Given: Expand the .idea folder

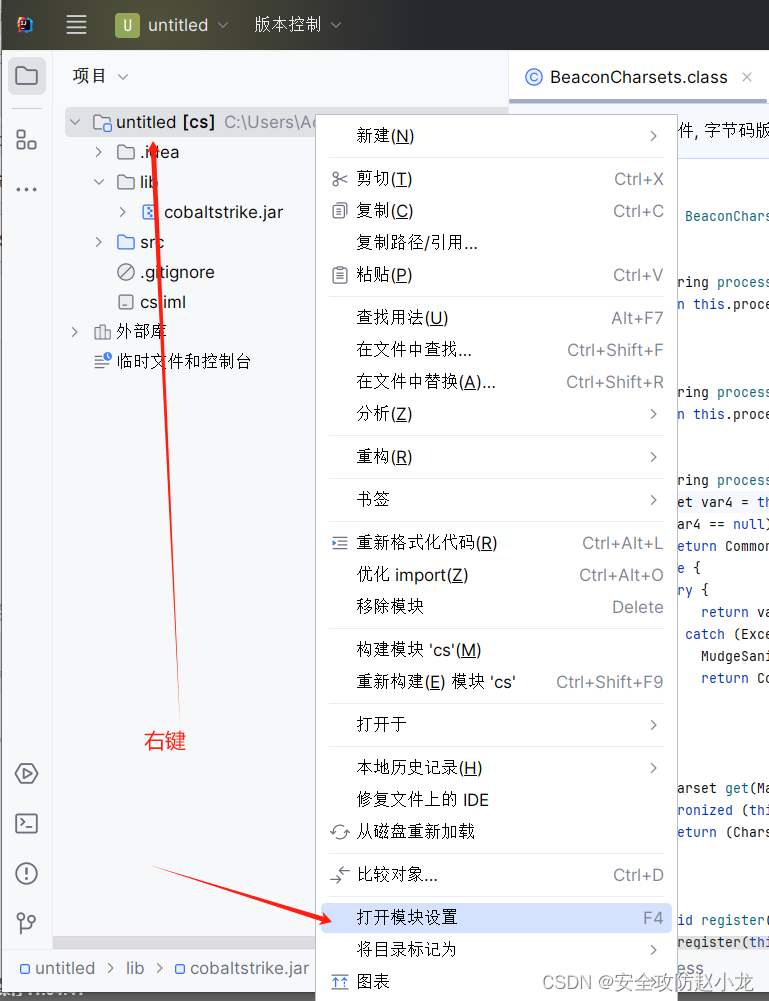Looking at the screenshot, I should (98, 152).
